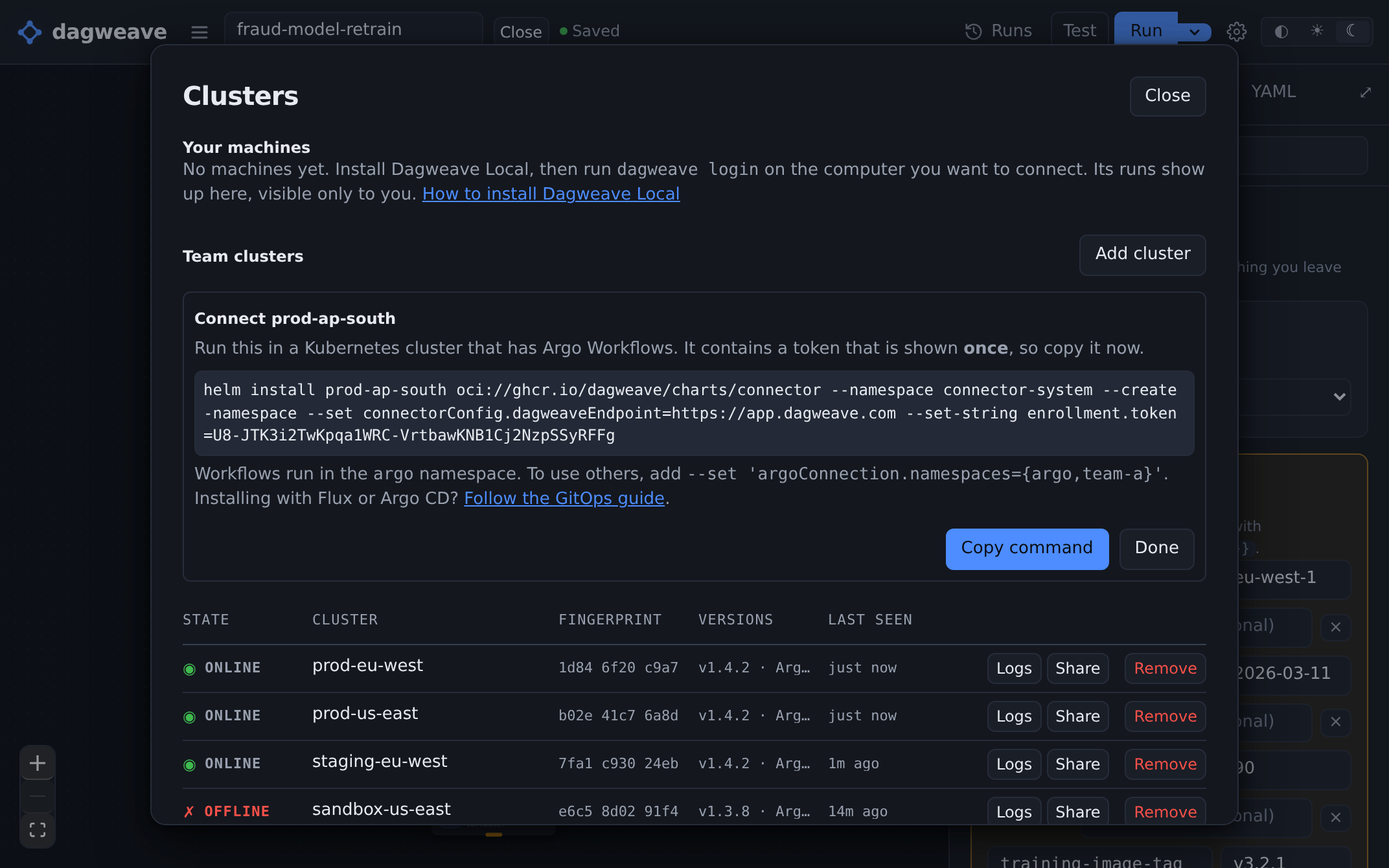Share the prod-us-east cluster

1077,716
